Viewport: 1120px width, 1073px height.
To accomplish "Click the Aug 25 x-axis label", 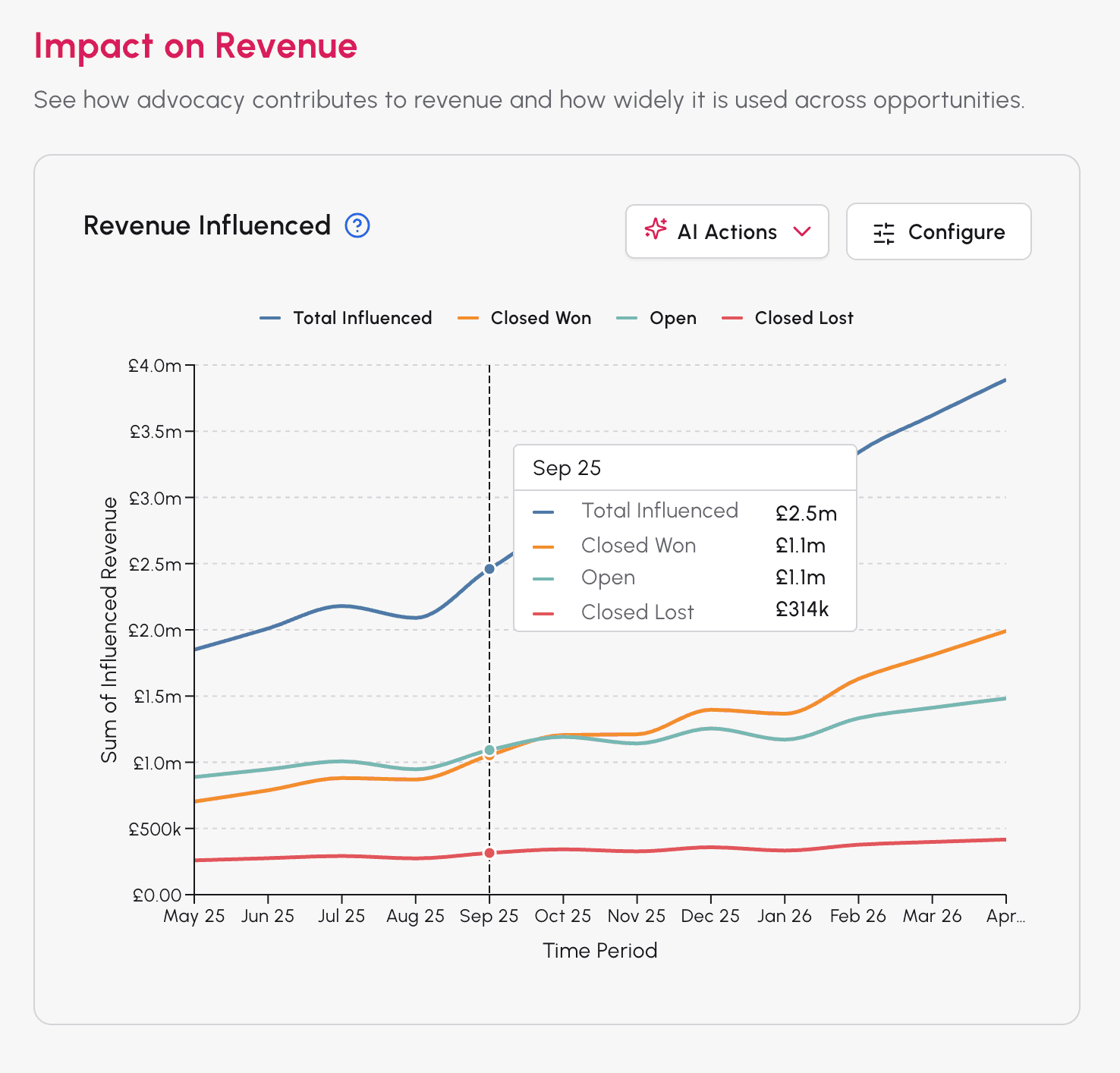I will 415,916.
